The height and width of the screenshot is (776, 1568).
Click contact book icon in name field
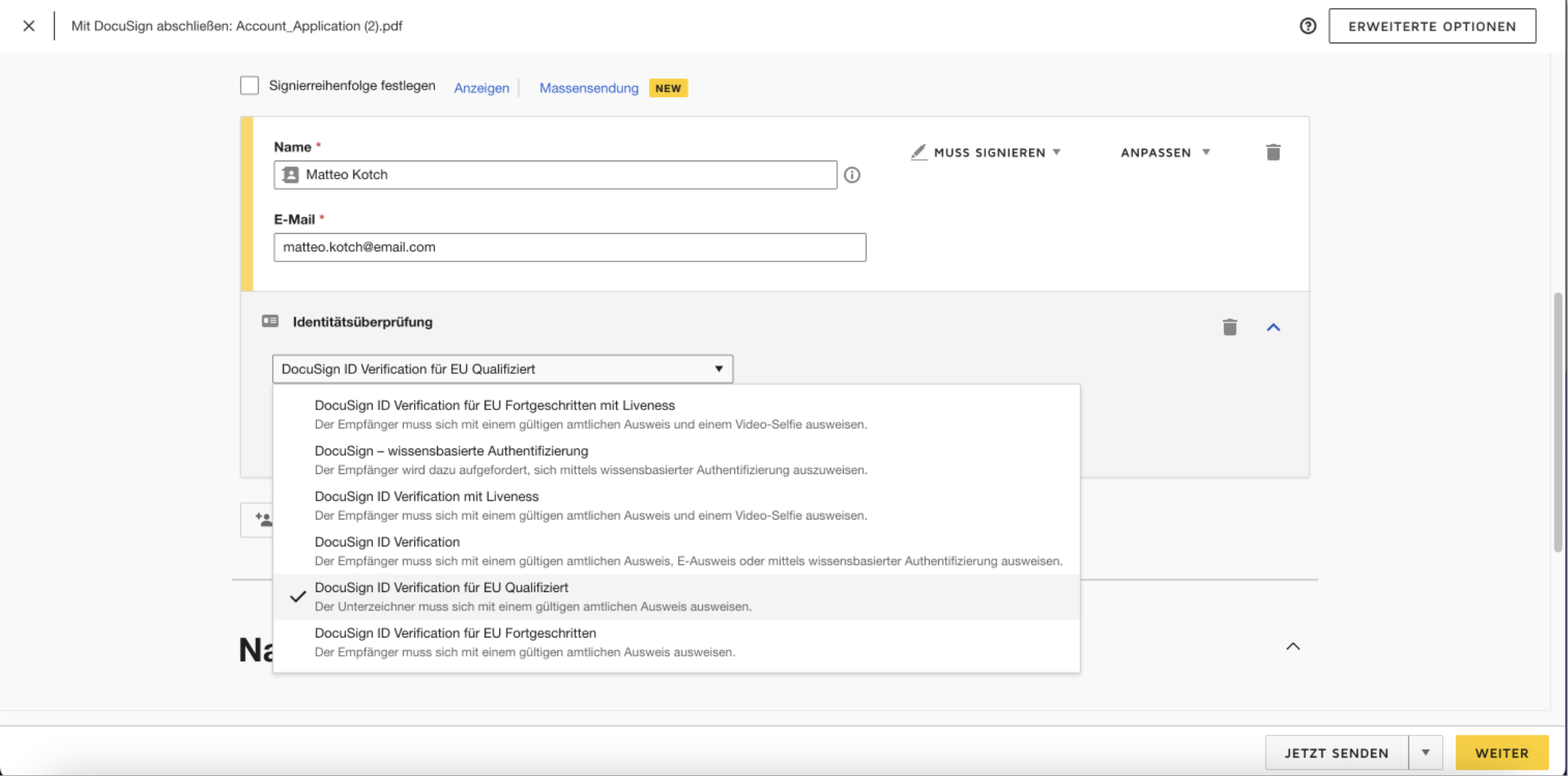pos(291,175)
